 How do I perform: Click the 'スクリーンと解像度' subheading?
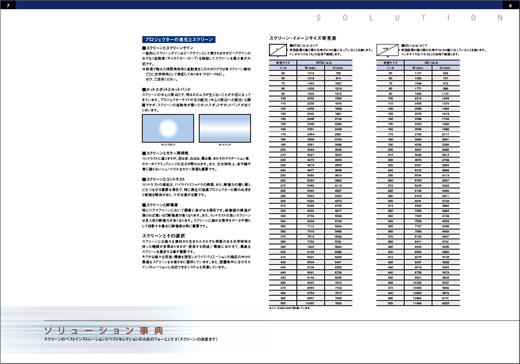tap(160, 205)
